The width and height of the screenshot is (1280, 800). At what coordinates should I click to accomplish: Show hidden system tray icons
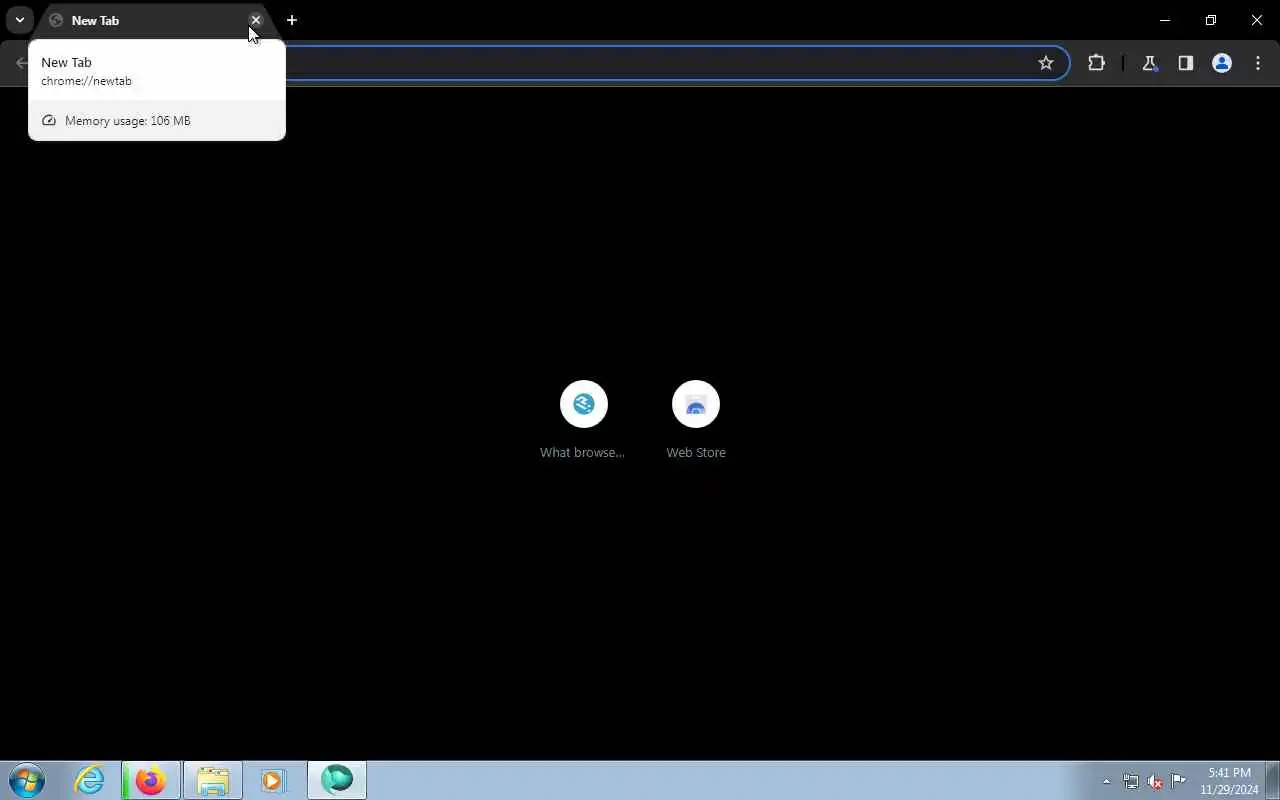pyautogui.click(x=1106, y=781)
